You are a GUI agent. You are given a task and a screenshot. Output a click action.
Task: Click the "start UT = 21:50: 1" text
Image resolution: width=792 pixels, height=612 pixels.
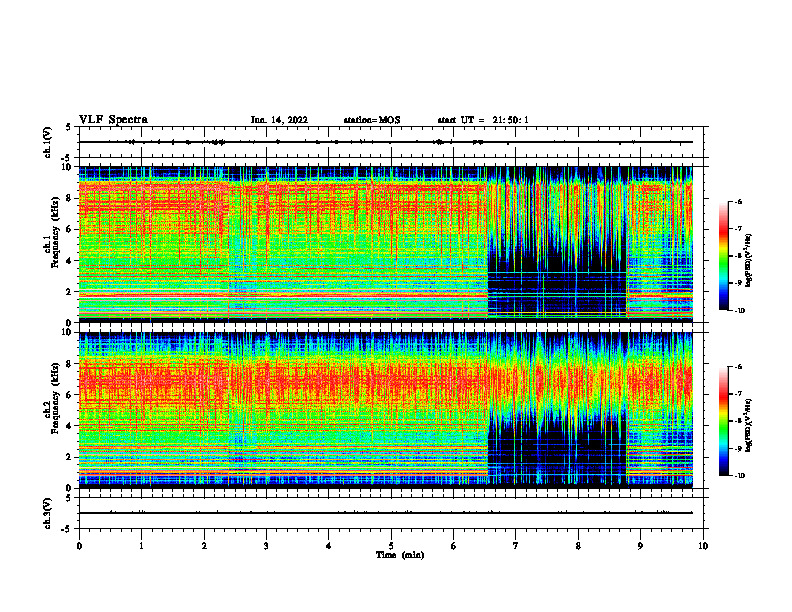483,120
